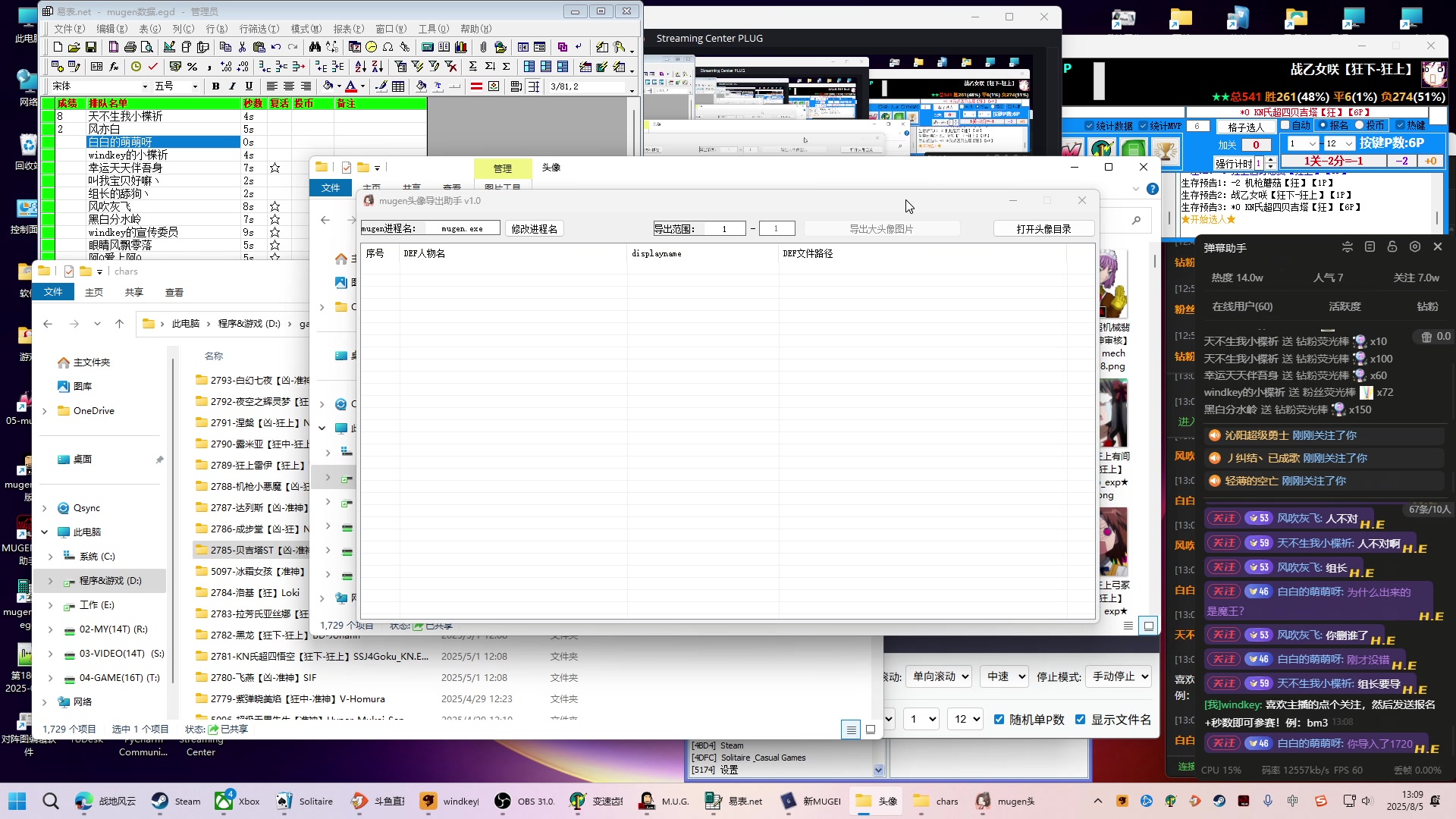The image size is (1456, 819).
Task: Enable the 自动 checkbox
Action: (x=1285, y=125)
